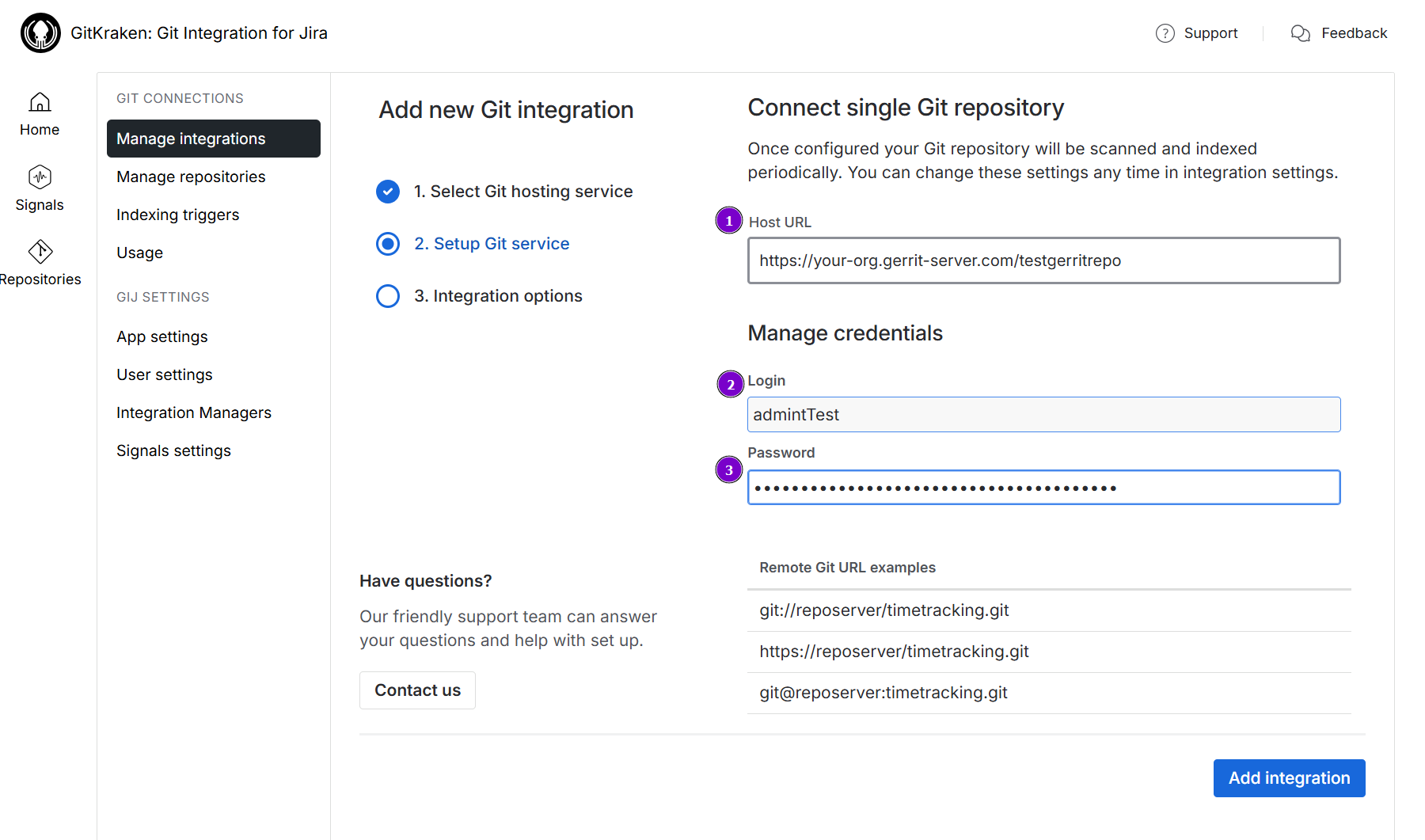
Task: Open the Home sidebar icon
Action: point(40,103)
